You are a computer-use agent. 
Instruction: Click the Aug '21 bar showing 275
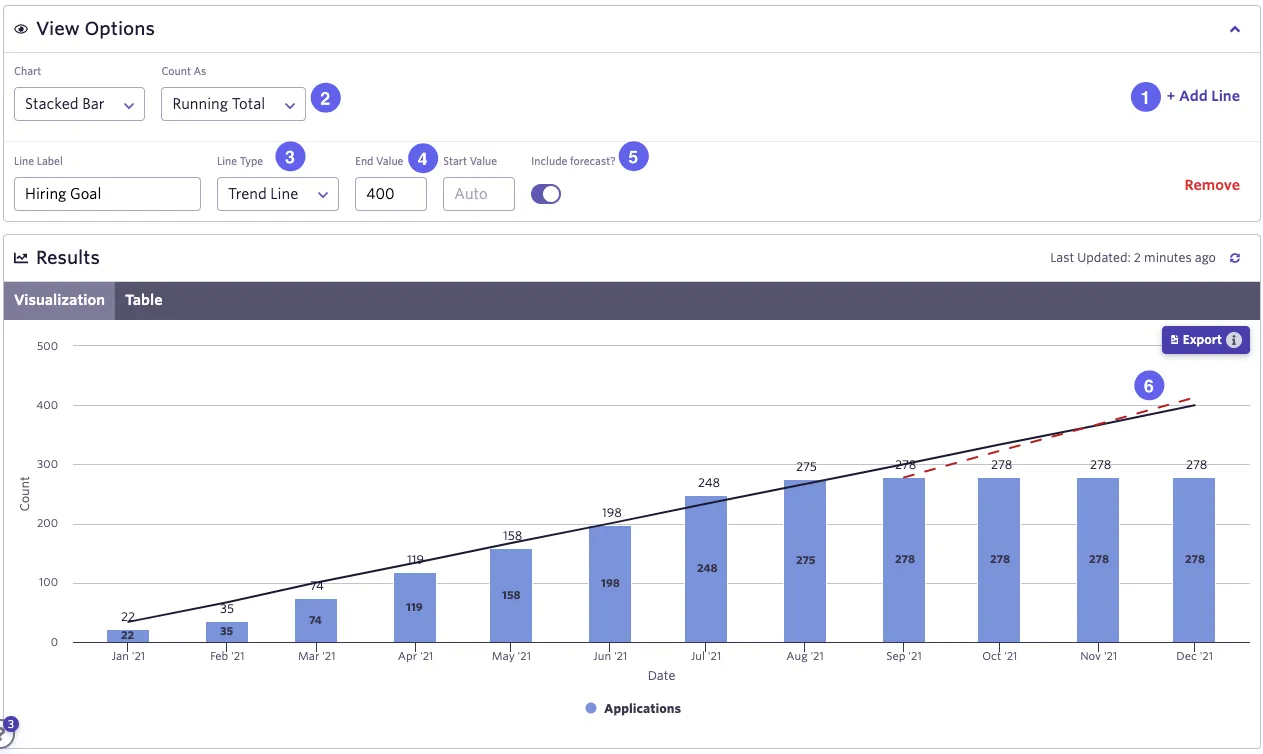pyautogui.click(x=805, y=561)
